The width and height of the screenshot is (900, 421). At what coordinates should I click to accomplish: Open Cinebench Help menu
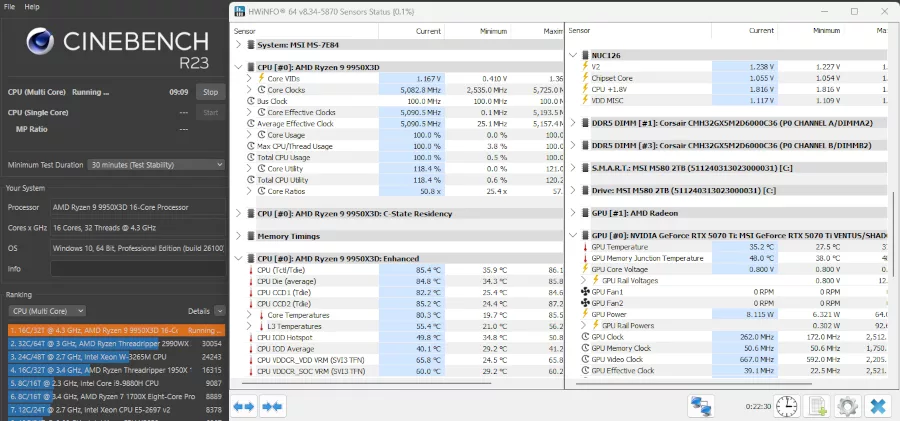[33, 7]
